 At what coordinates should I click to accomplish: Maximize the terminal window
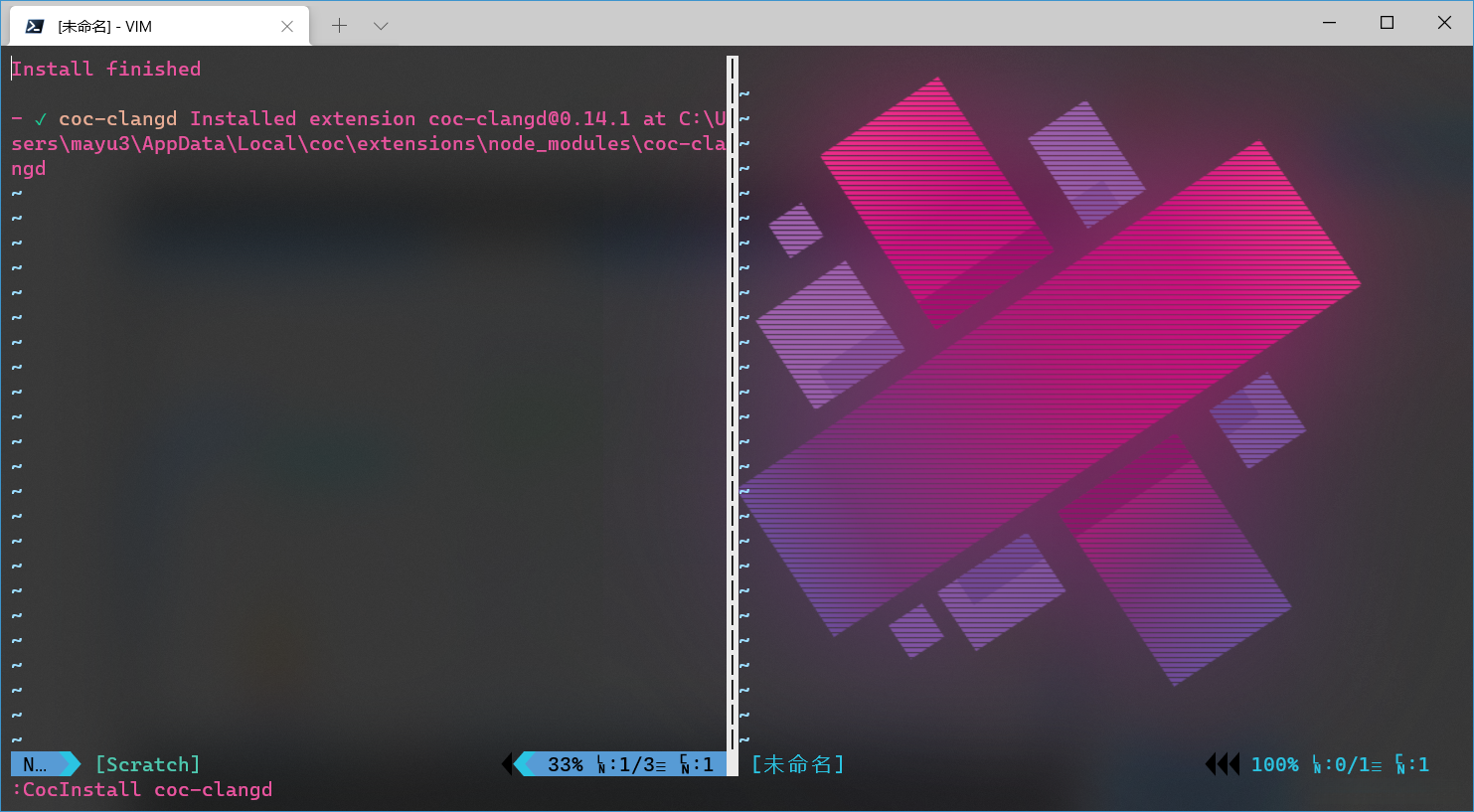pos(1388,22)
